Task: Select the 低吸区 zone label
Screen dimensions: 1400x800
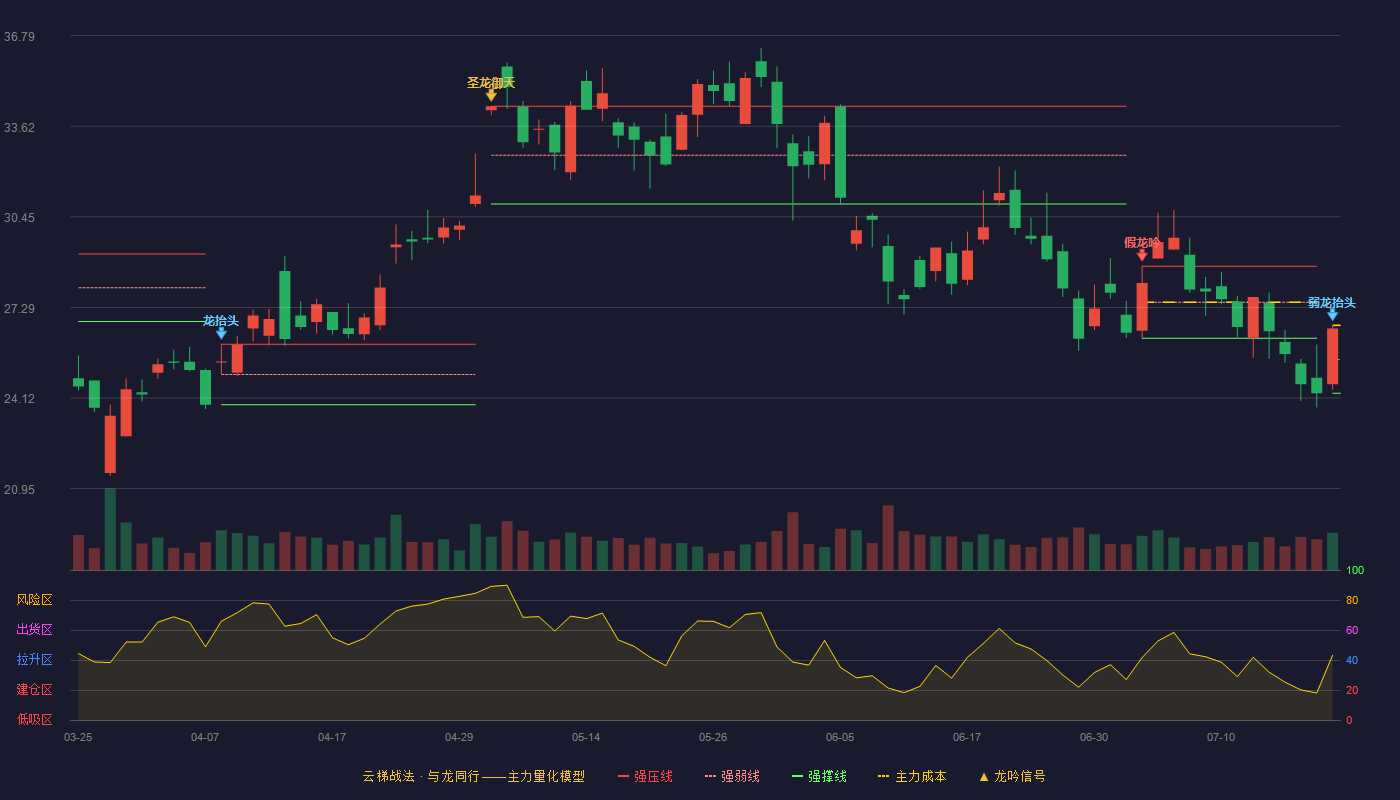Action: click(34, 719)
